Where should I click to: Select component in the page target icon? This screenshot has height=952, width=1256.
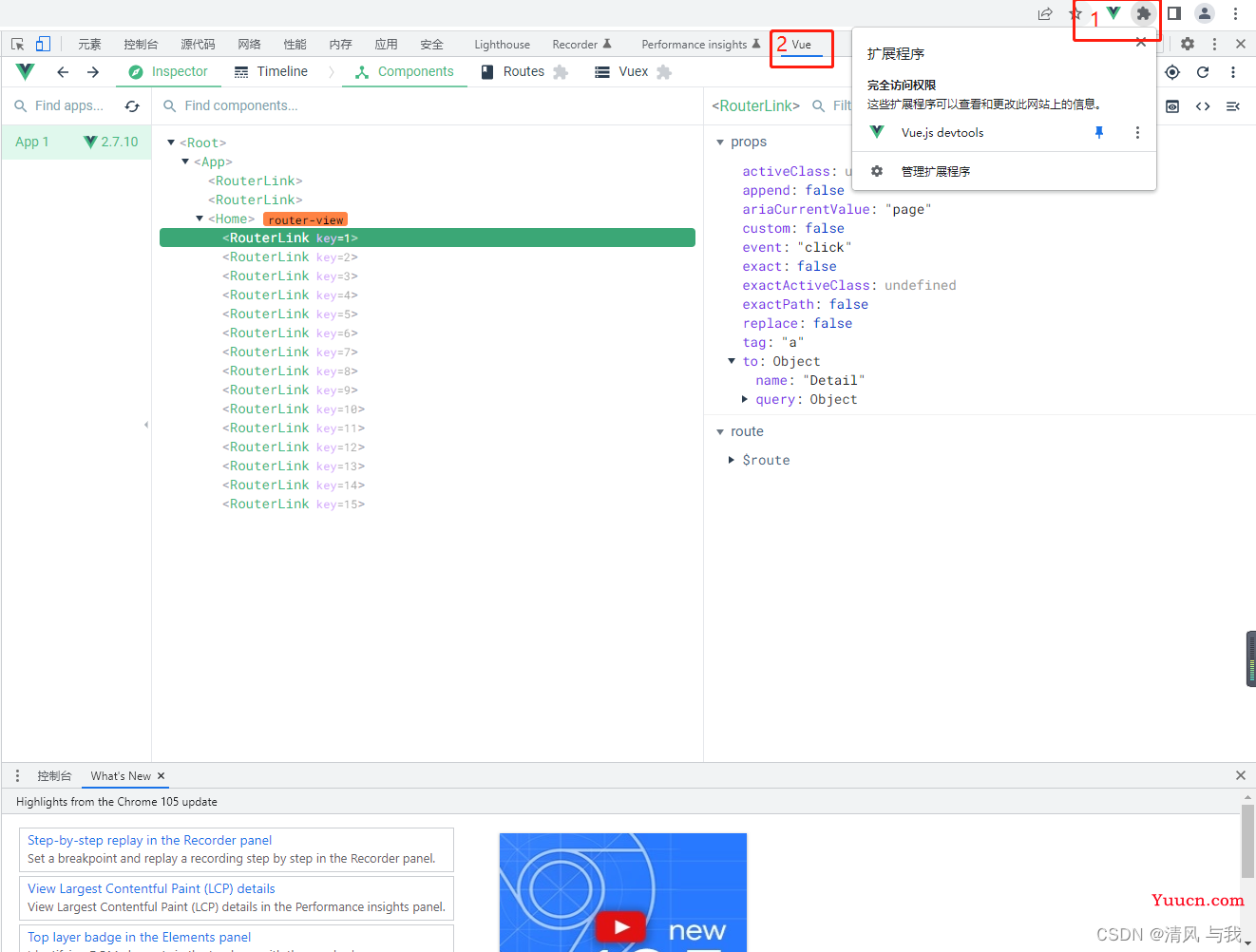point(1172,72)
